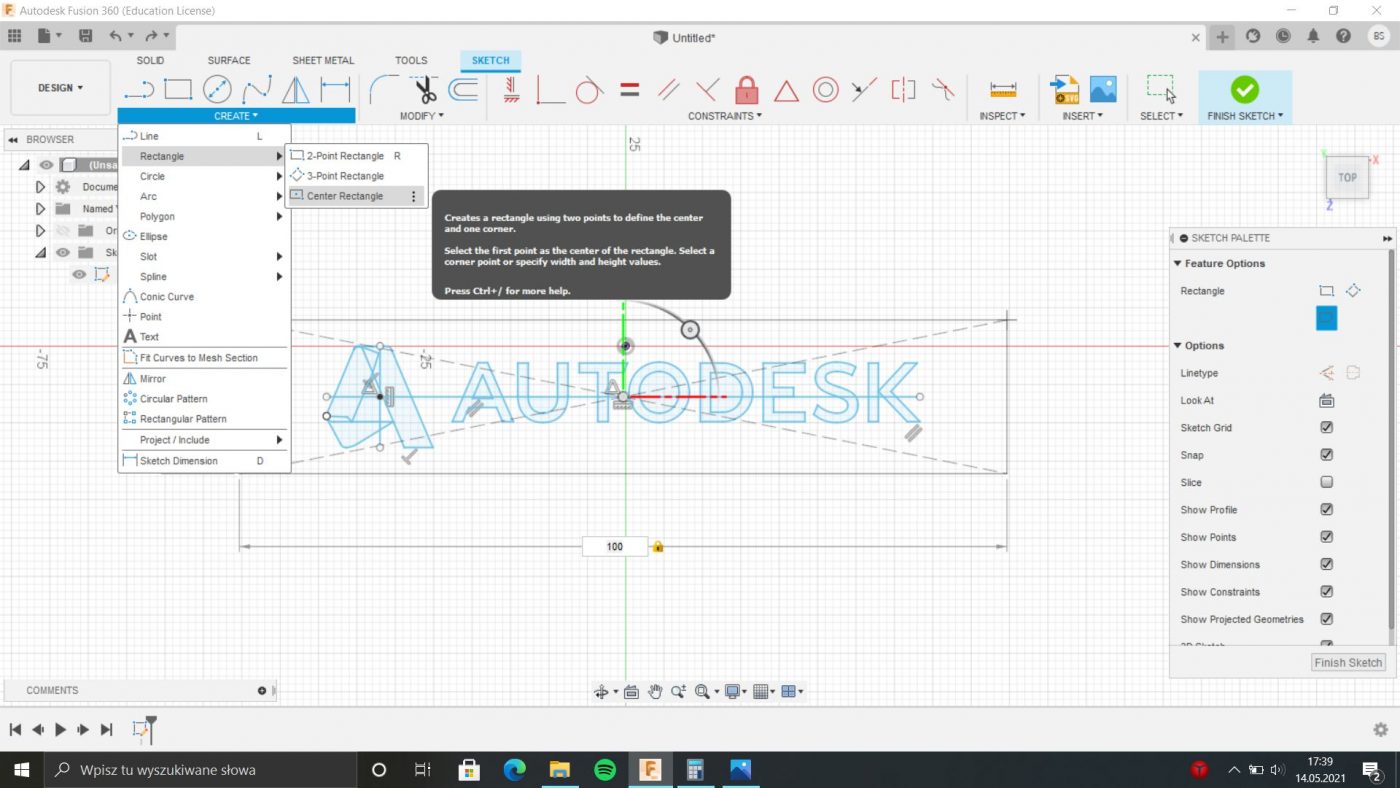
Task: Click the green Finish Sketch checkmark
Action: [1244, 90]
